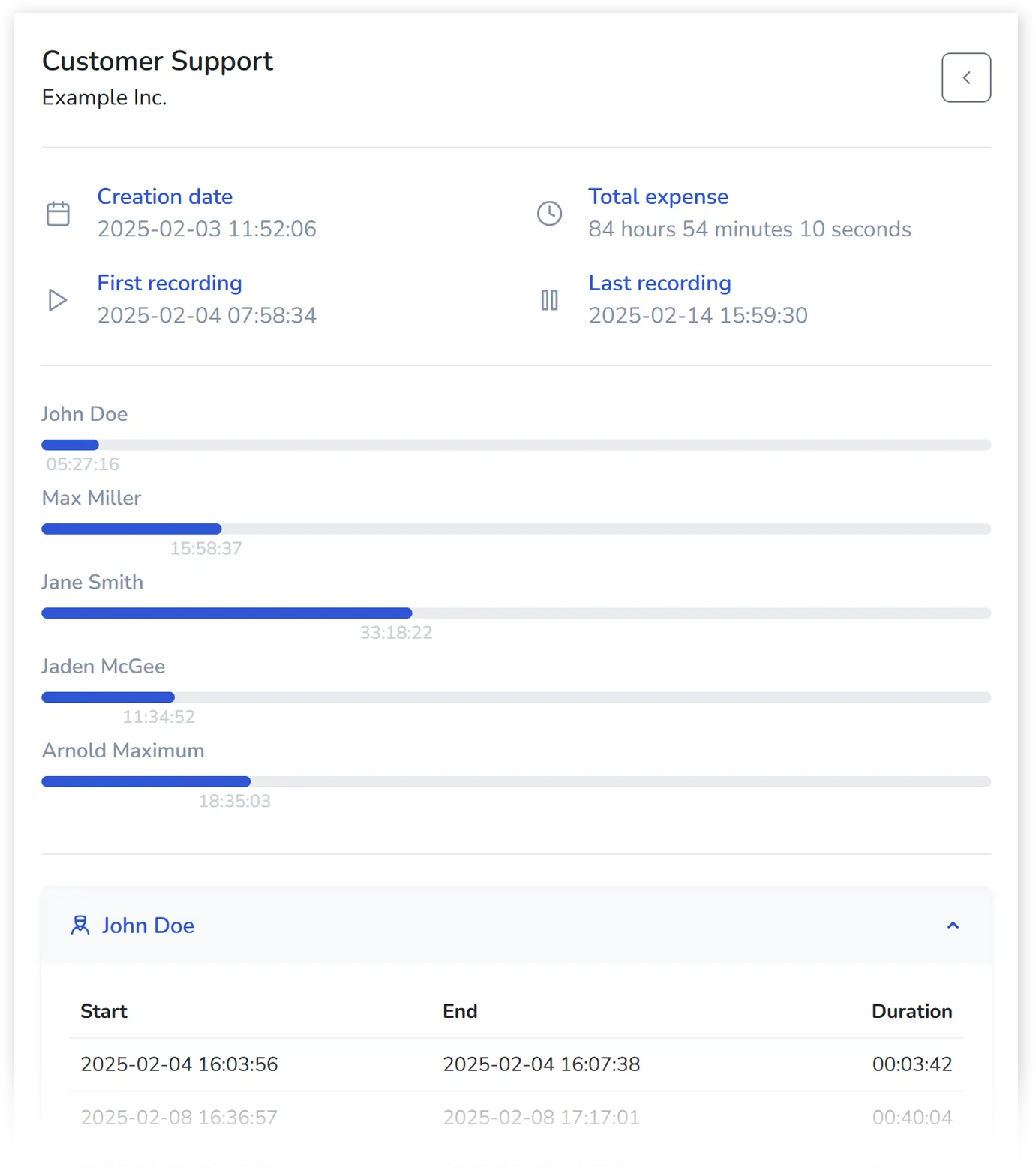
Task: Select the recording row with duration 00:40:04
Action: (515, 1117)
